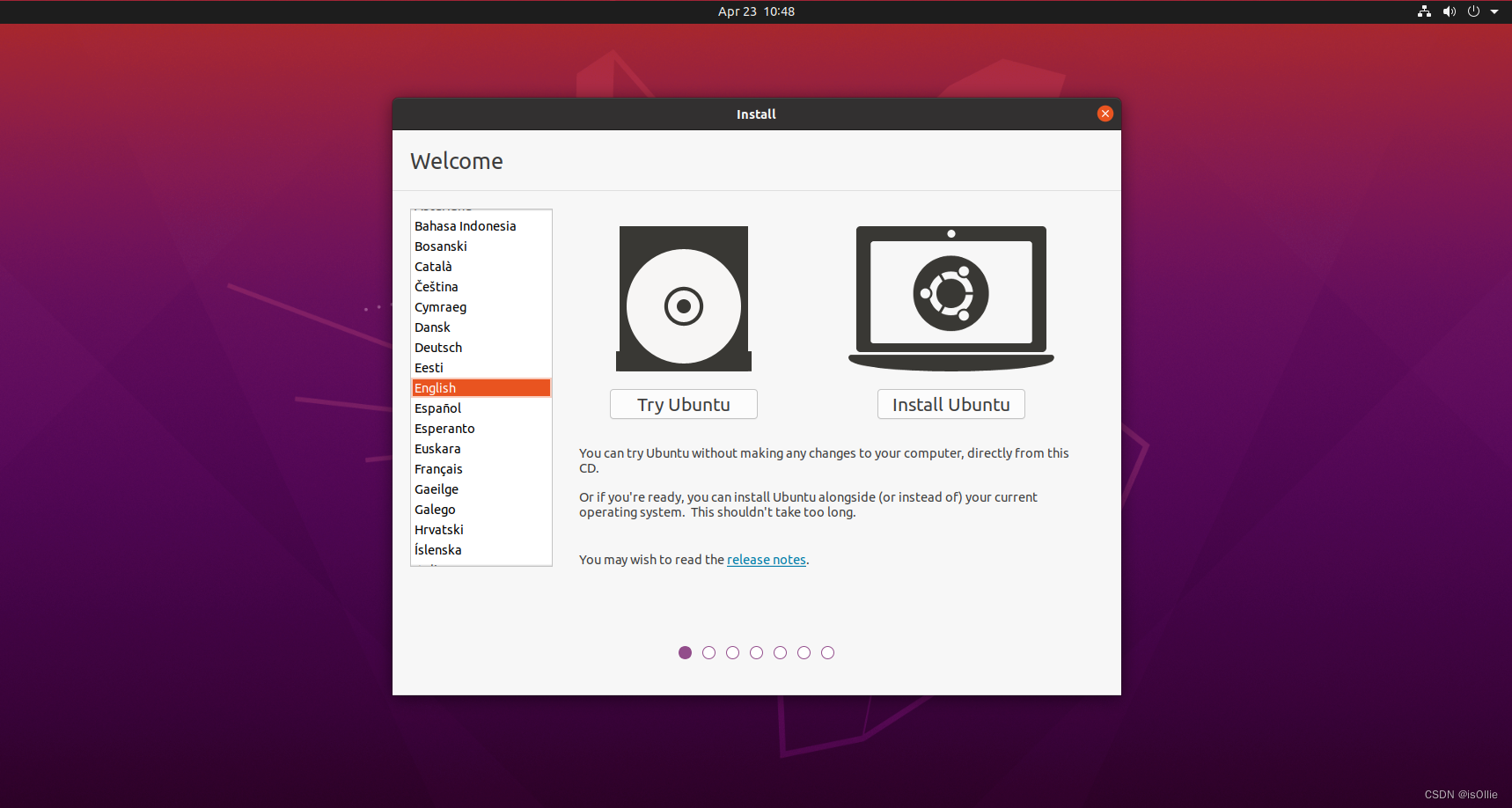Screen dimensions: 1512x808
Task: Select Hrvatski in language list
Action: 481,530
